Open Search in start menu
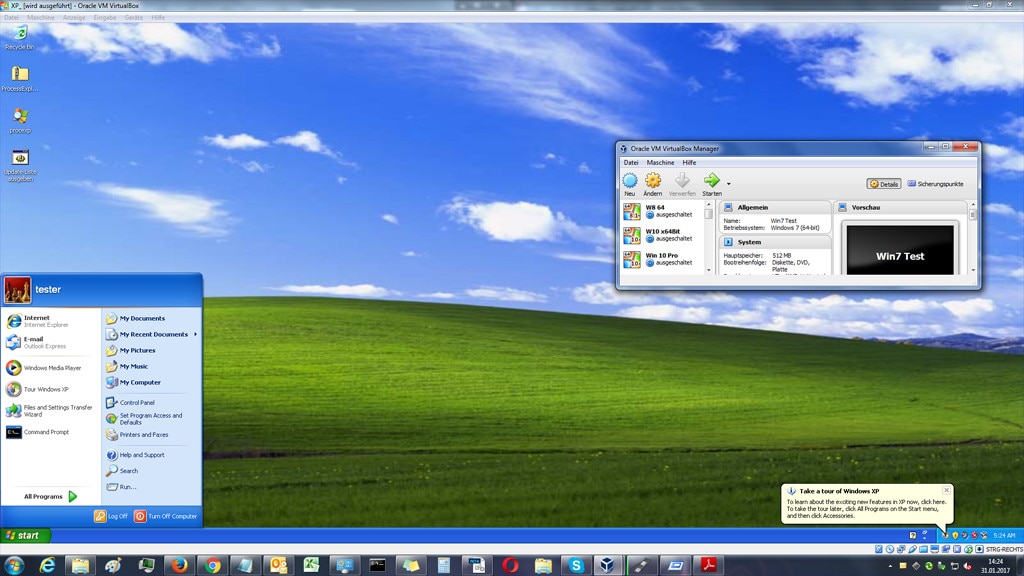This screenshot has height=576, width=1024. [x=152, y=471]
